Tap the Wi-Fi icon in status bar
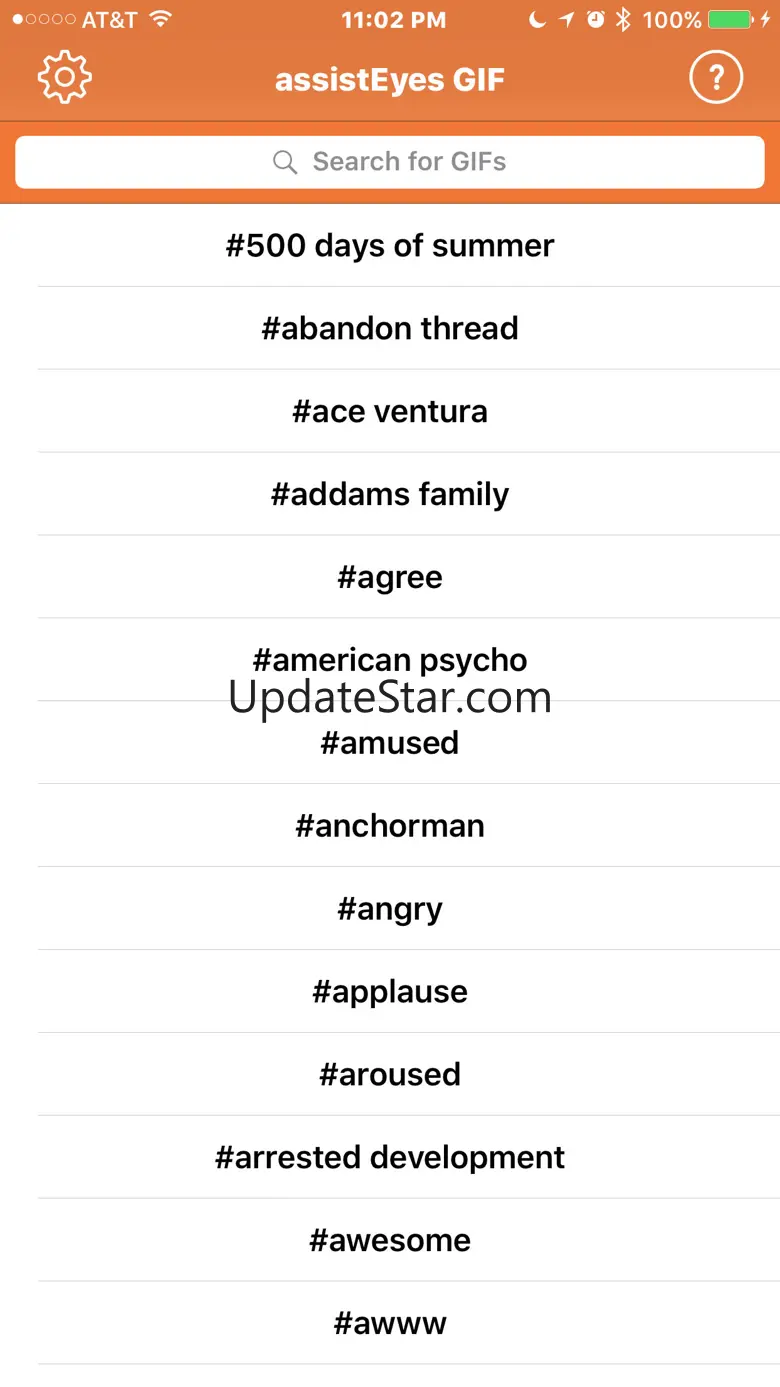The height and width of the screenshot is (1387, 780). [159, 19]
